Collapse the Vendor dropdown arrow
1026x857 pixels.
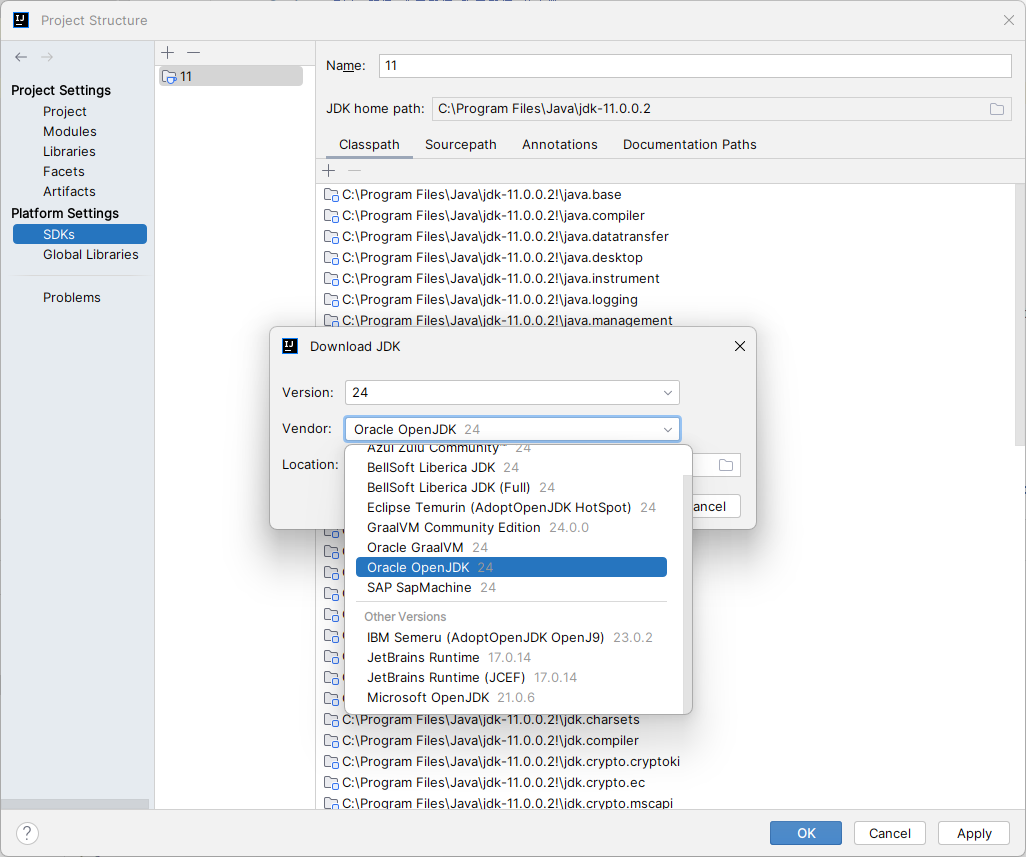pos(667,430)
